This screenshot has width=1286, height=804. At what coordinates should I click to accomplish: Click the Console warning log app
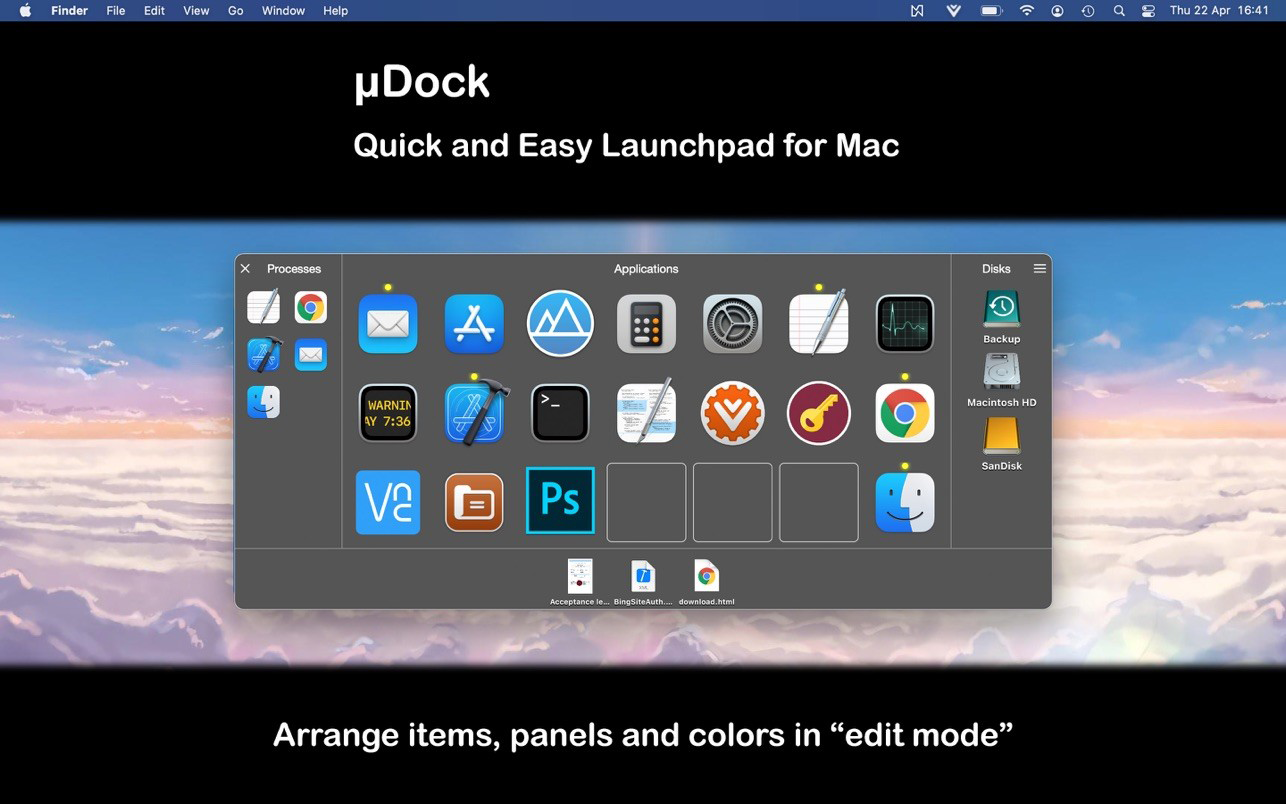coord(388,413)
